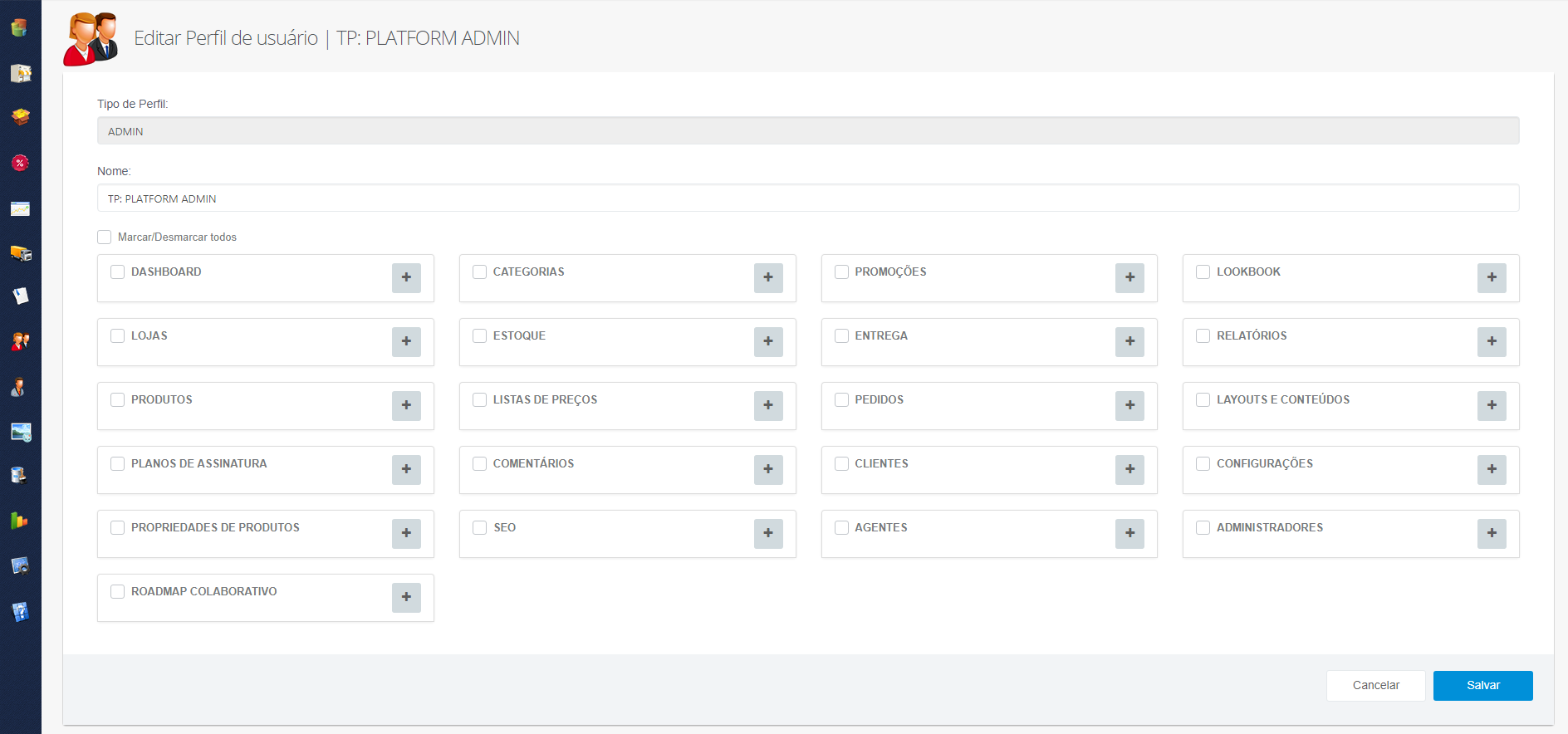Expand LAYOUTS E CONTEÚDOS plus button
Viewport: 1568px width, 734px height.
(x=1492, y=406)
